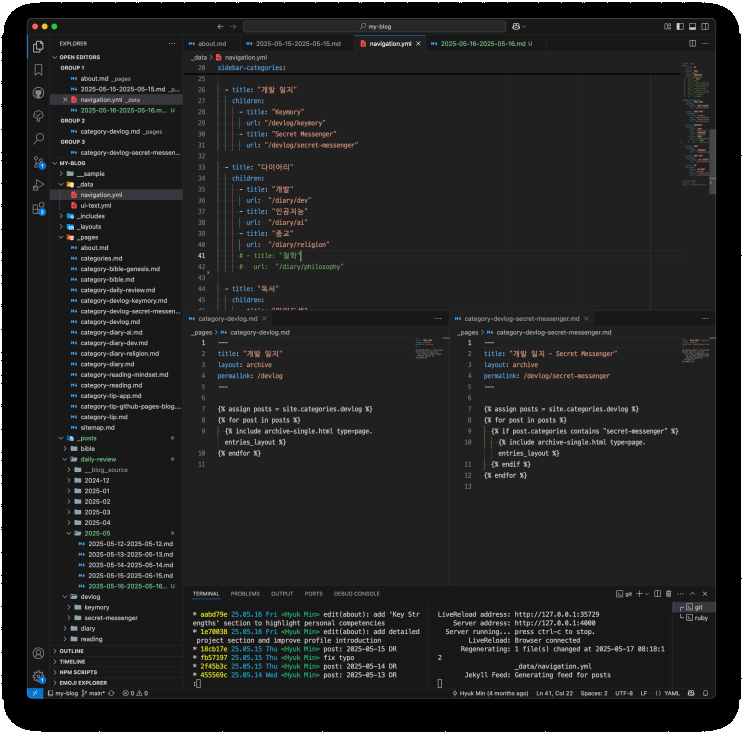
Task: Open the Extensions view with badge 2
Action: coord(38,208)
